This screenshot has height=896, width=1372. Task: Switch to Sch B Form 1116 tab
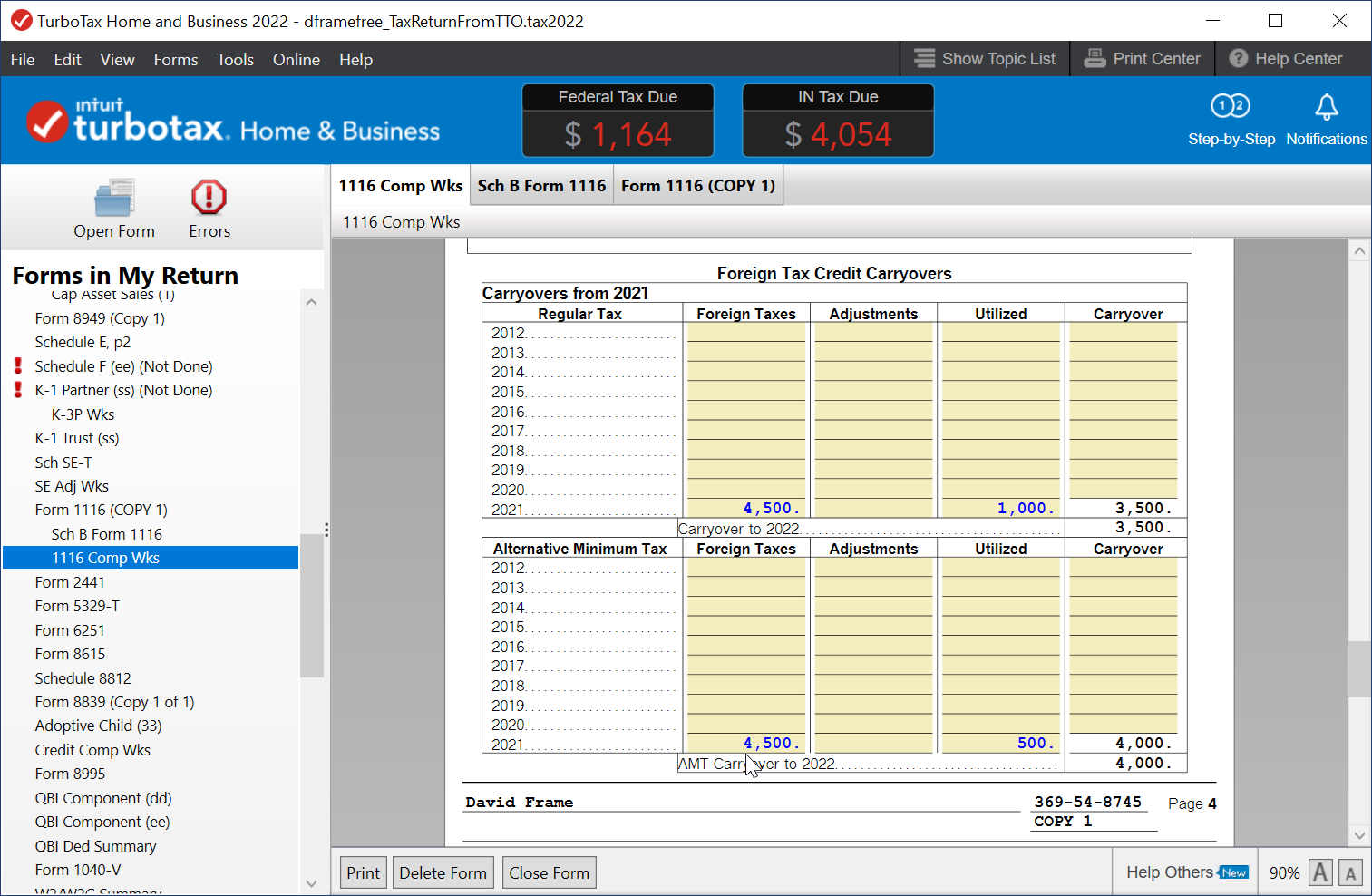(541, 185)
